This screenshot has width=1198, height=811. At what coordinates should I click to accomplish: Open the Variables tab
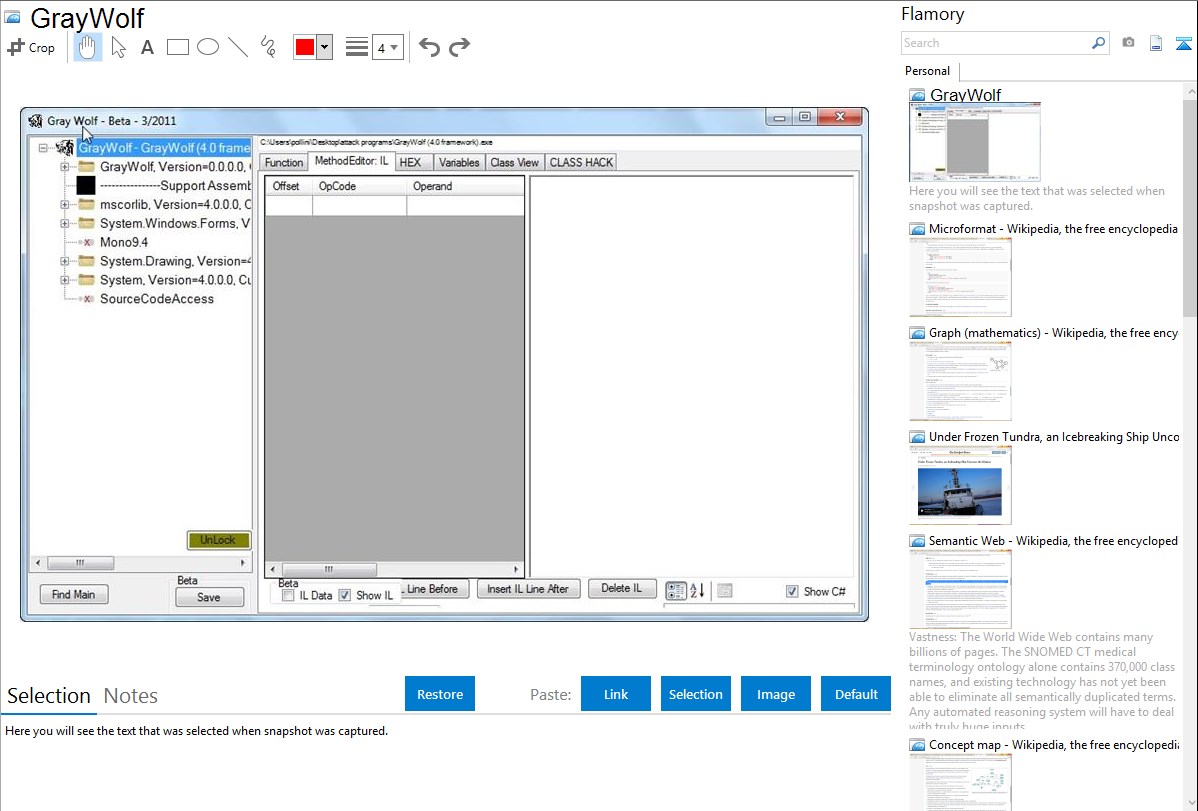(x=459, y=163)
